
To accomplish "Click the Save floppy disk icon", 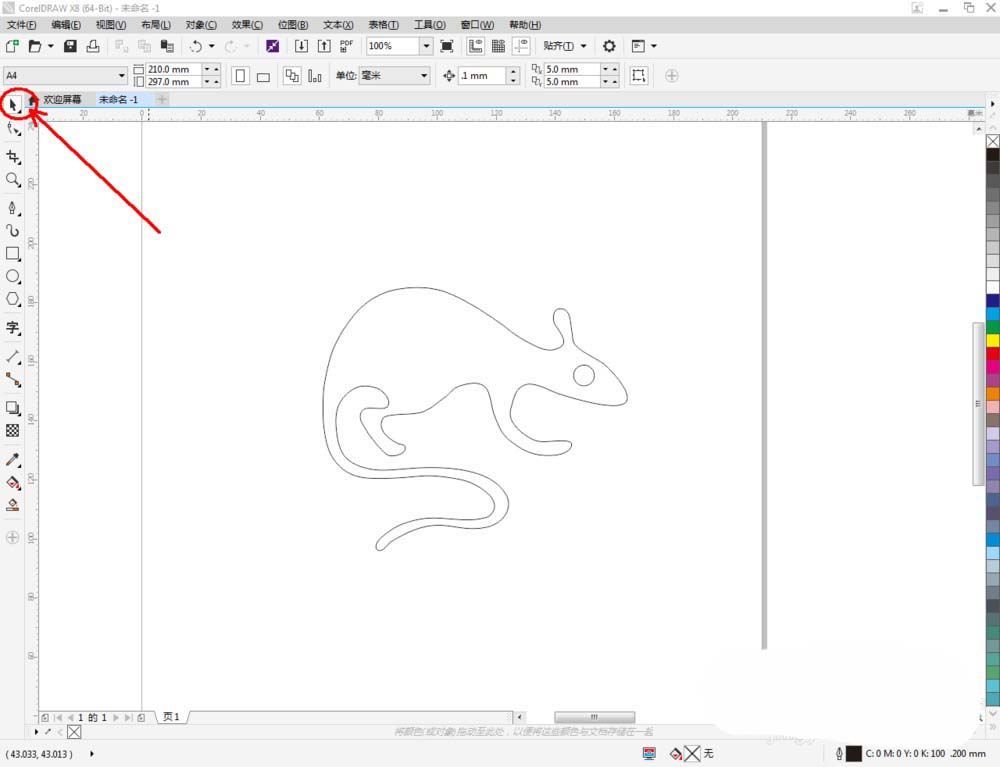I will click(70, 46).
